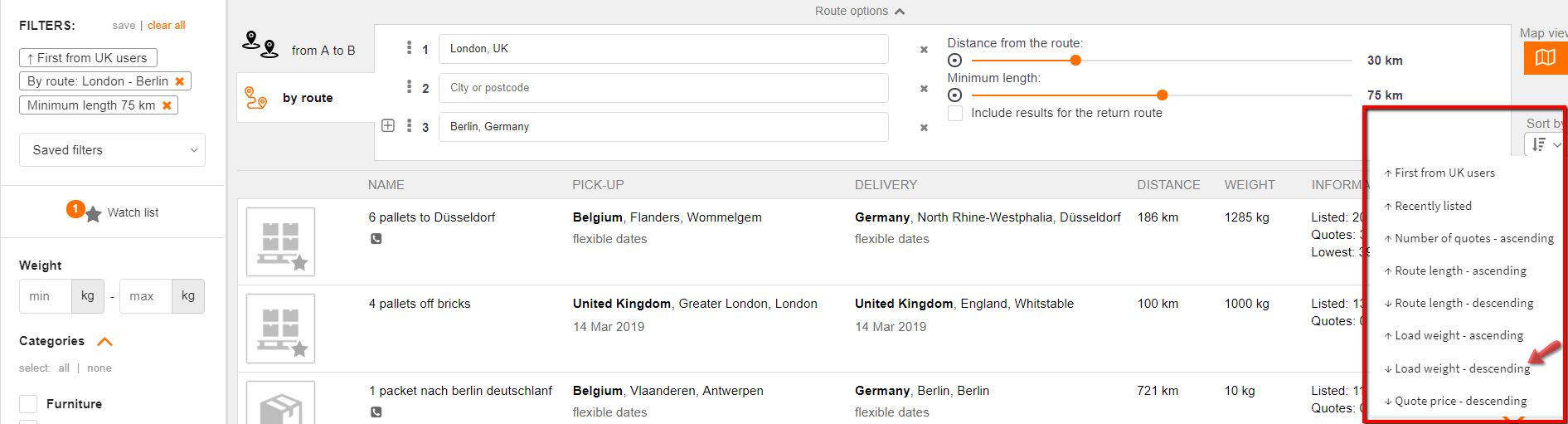Clear the Berlin, Germany stop
1568x424 pixels.
click(x=924, y=128)
